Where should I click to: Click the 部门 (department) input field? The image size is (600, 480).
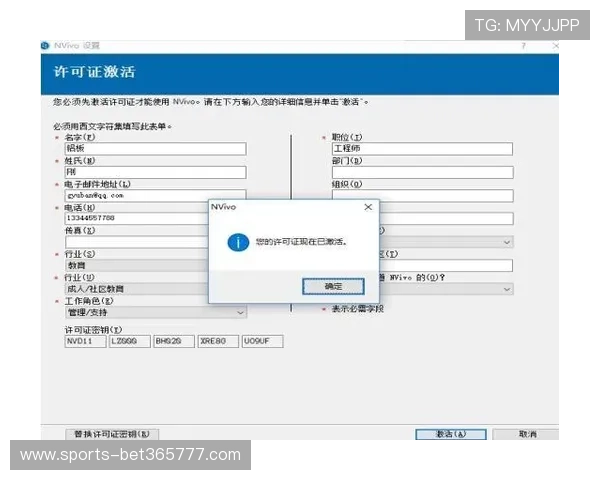click(x=422, y=172)
